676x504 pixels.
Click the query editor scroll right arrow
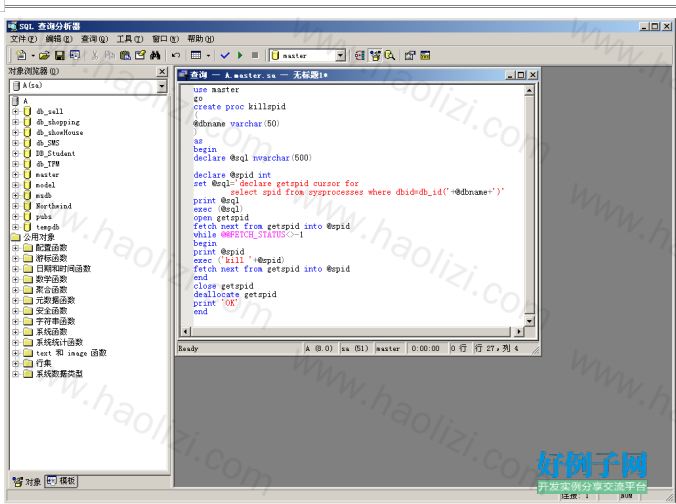(519, 332)
